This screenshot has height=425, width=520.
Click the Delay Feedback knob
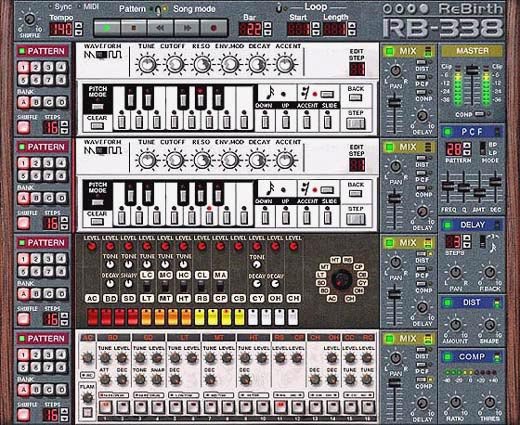tap(489, 272)
